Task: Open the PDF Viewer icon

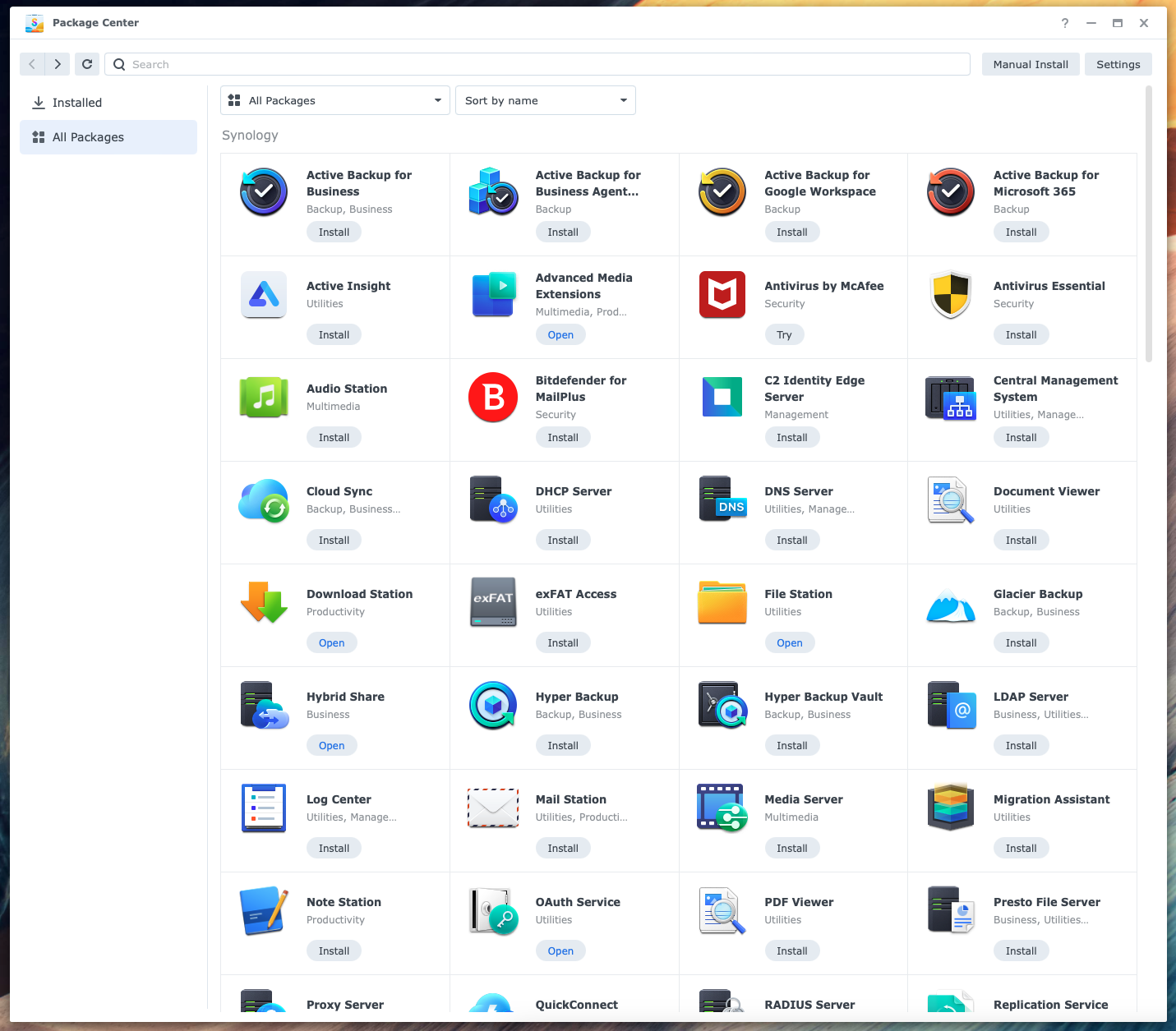Action: [x=722, y=910]
